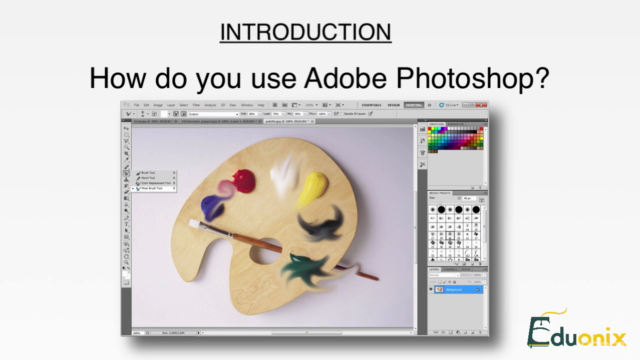Delete layer with the Layers trash icon

pyautogui.click(x=480, y=333)
